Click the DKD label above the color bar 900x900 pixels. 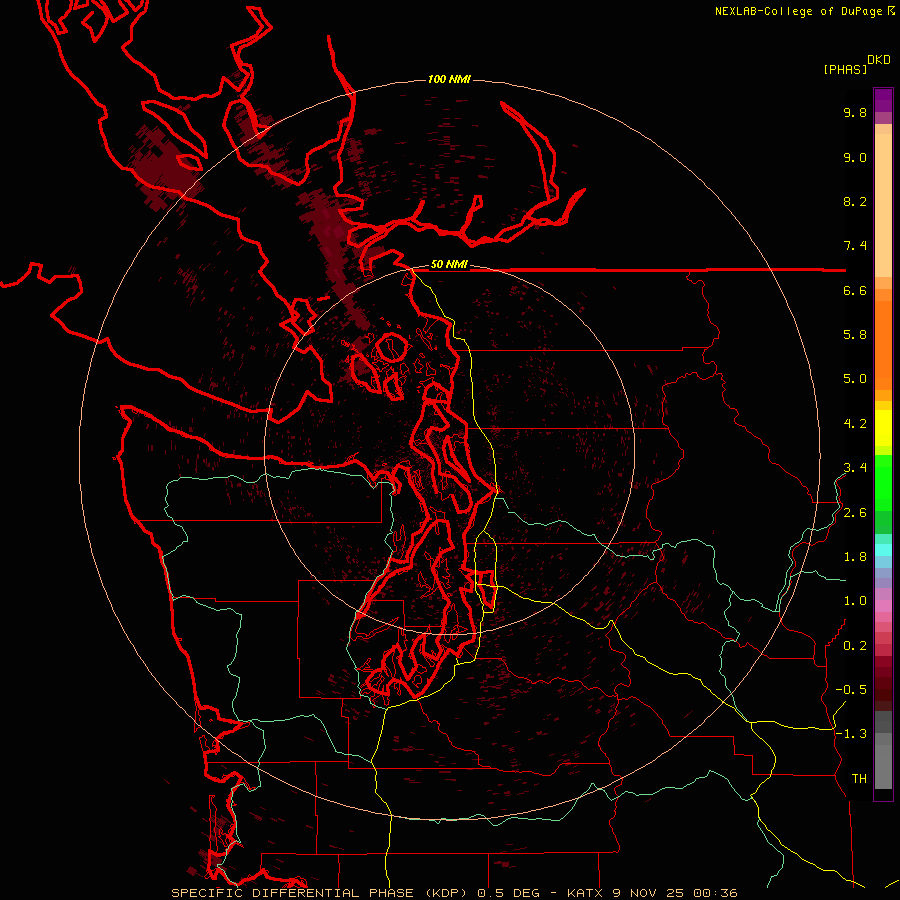coord(879,60)
